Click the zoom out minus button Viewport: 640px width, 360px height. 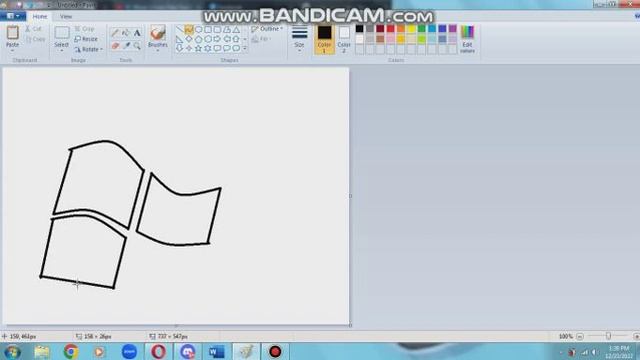[x=580, y=336]
